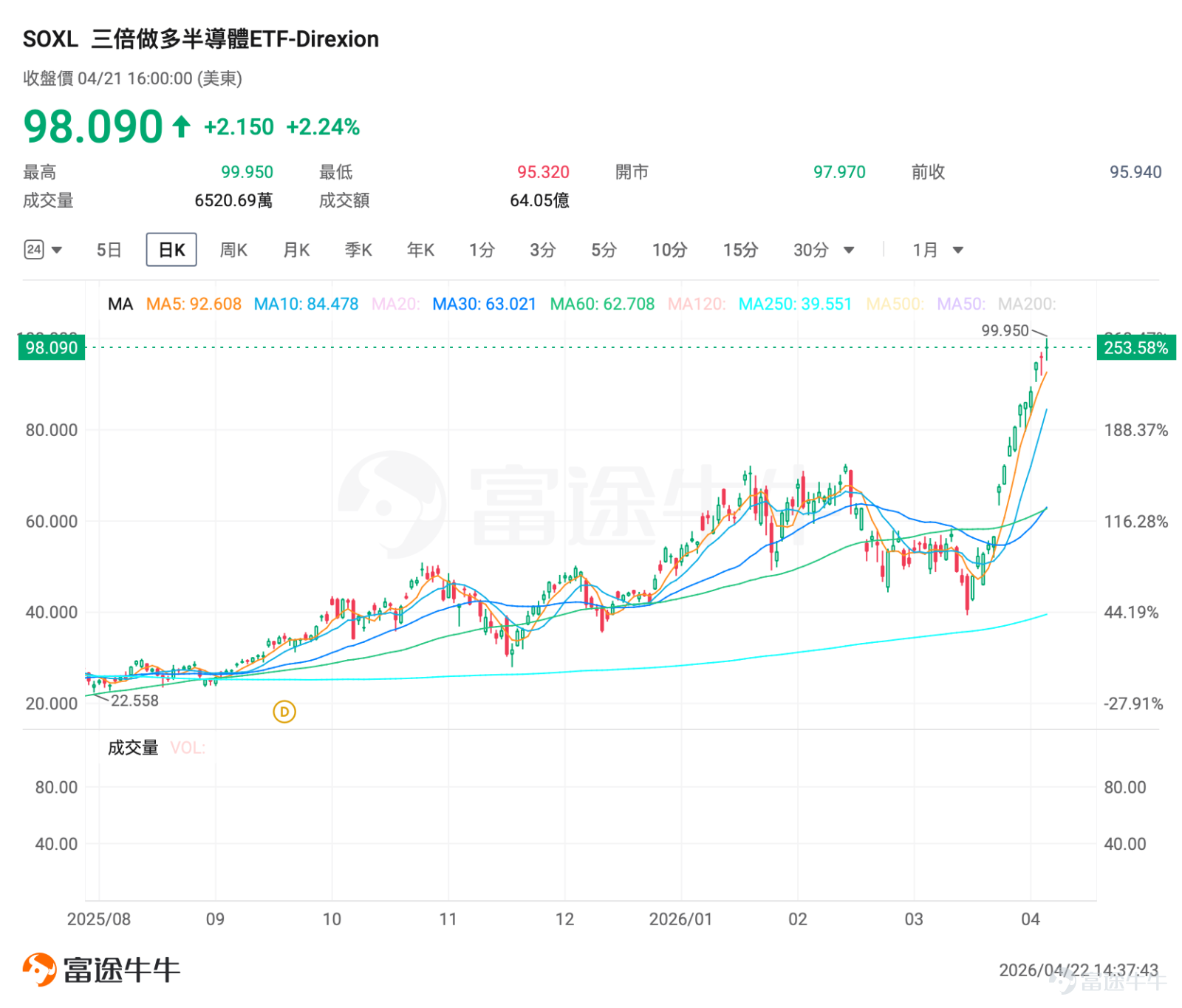Click the green up-arrow price indicator
Image resolution: width=1182 pixels, height=1008 pixels.
click(182, 127)
